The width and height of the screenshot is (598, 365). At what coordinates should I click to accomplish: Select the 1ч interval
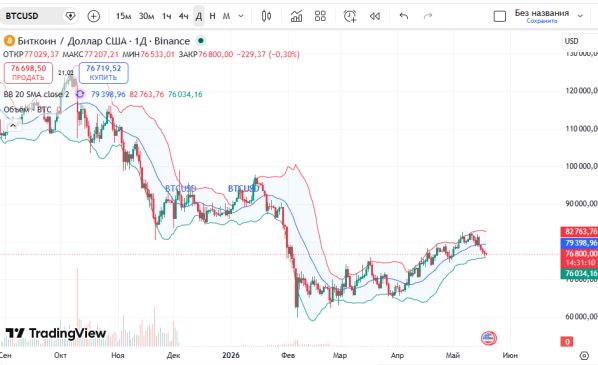[166, 16]
